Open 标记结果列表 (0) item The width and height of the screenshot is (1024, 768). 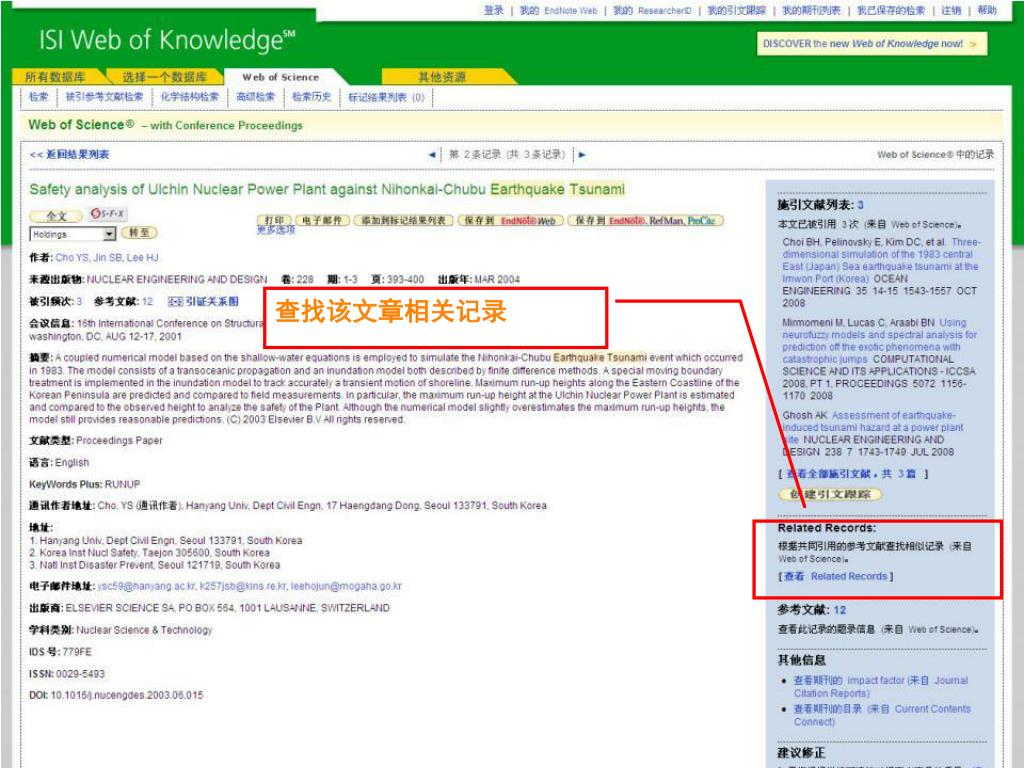coord(387,97)
